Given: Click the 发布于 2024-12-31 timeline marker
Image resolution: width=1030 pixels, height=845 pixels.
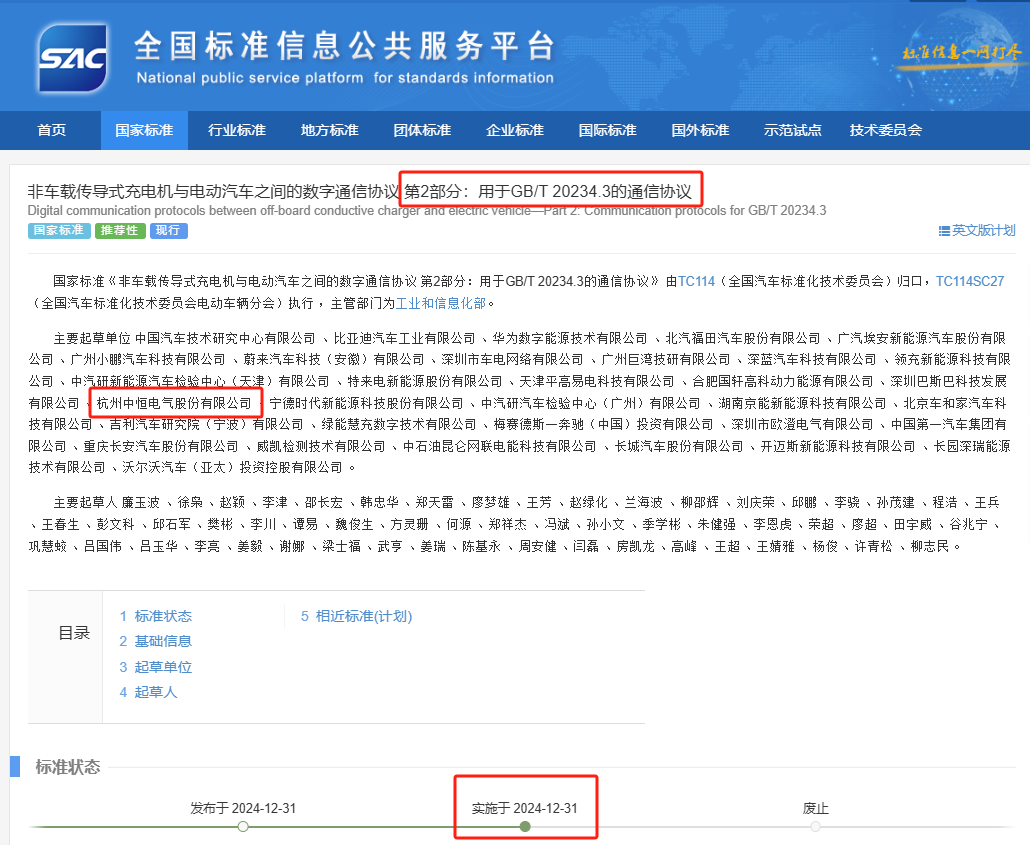Looking at the screenshot, I should [243, 826].
